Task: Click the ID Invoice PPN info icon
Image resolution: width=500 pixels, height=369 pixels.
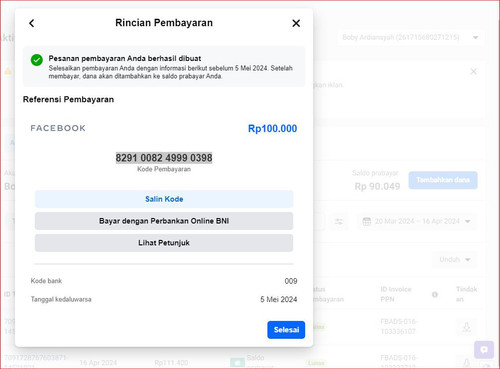Action: (435, 294)
